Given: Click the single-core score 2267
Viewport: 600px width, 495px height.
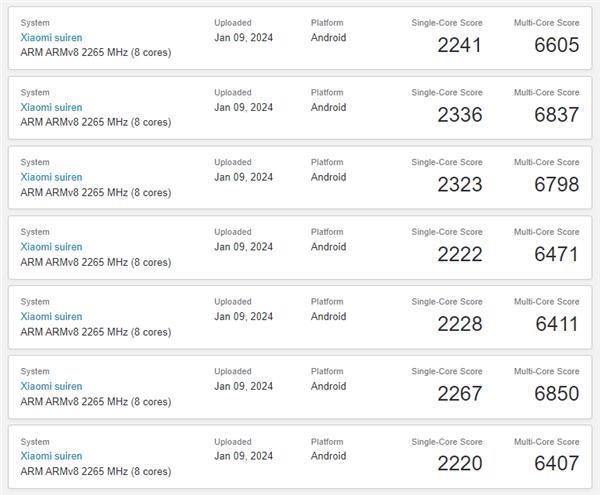Looking at the screenshot, I should point(459,394).
